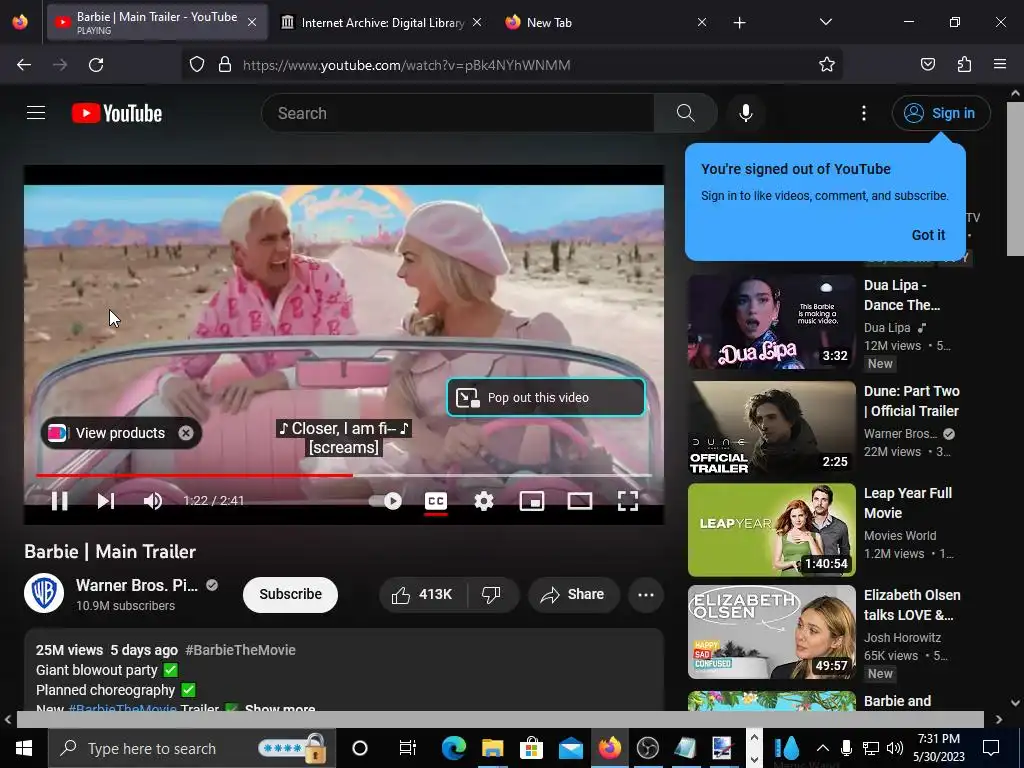Screen dimensions: 1024x768
Task: Skip to next video button
Action: [106, 501]
